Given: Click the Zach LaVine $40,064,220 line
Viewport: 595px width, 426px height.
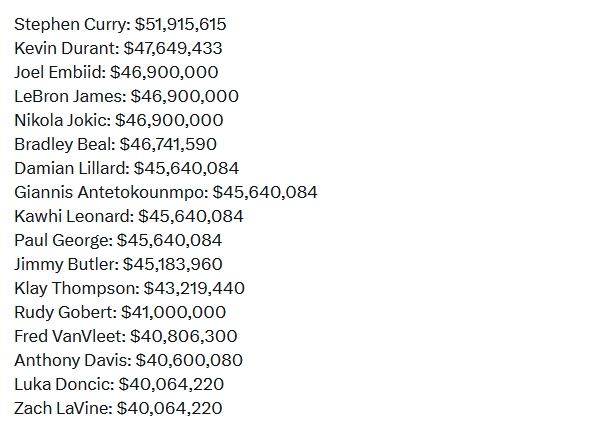Looking at the screenshot, I should click(x=118, y=408).
